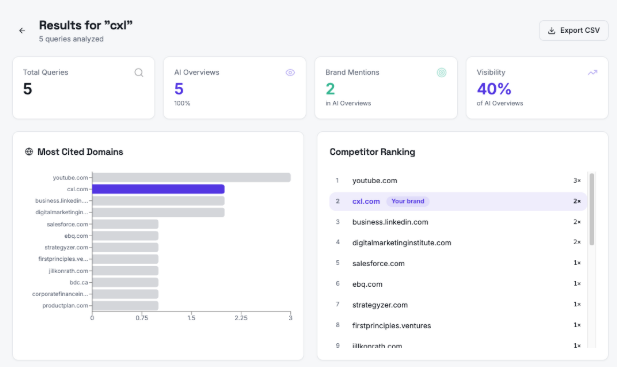Click the Competitor Ranking title
Screen dimensions: 617x369
click(372, 152)
